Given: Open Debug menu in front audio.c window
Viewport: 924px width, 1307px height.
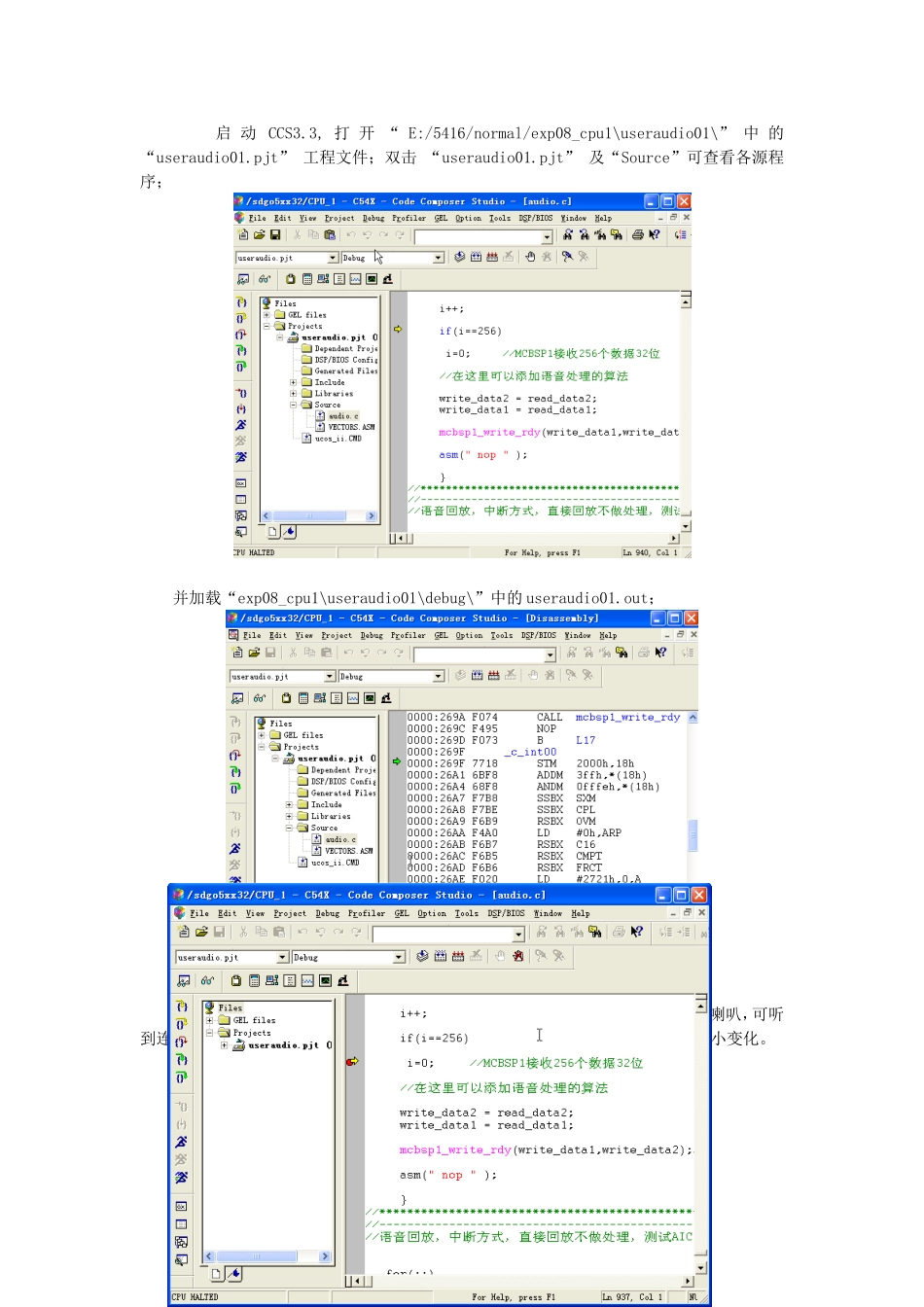Looking at the screenshot, I should click(328, 913).
